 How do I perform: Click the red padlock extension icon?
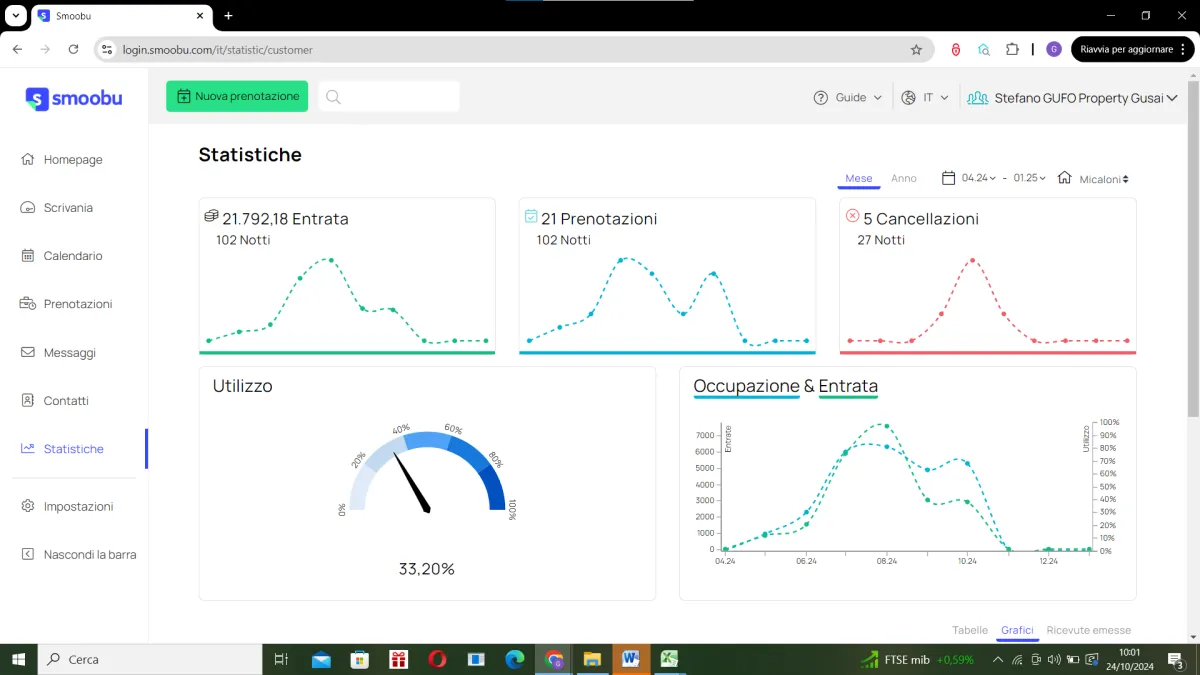(956, 49)
